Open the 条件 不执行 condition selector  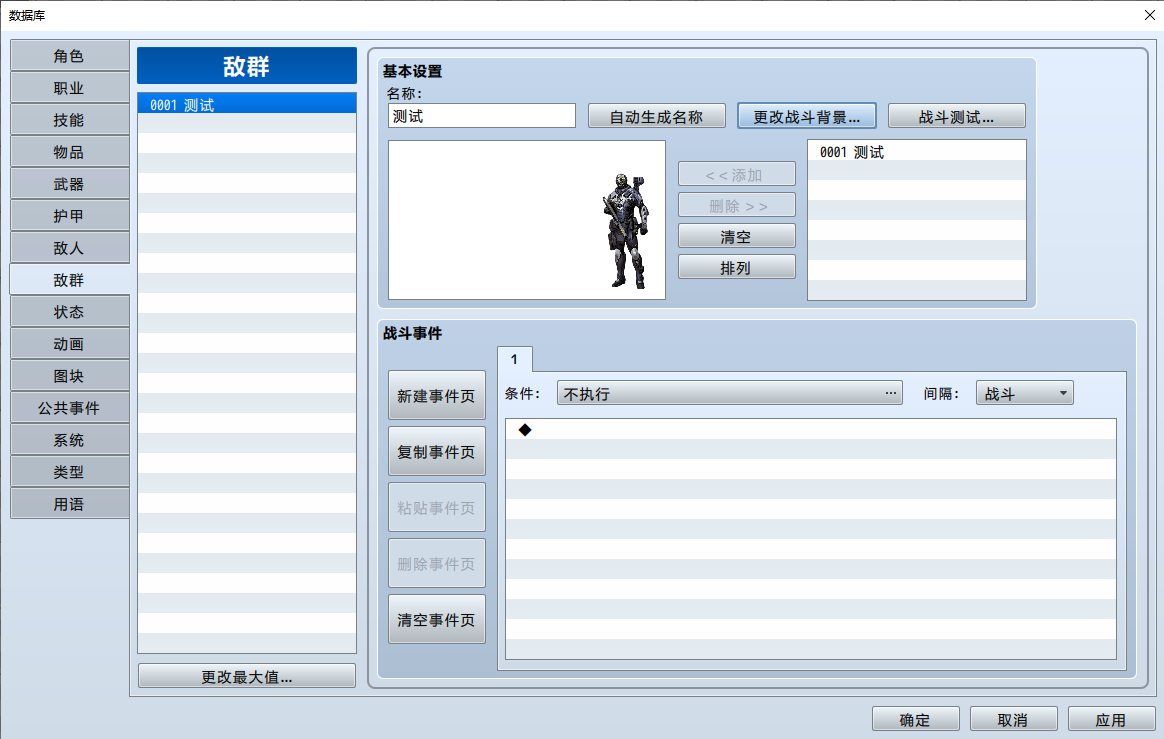[x=730, y=394]
